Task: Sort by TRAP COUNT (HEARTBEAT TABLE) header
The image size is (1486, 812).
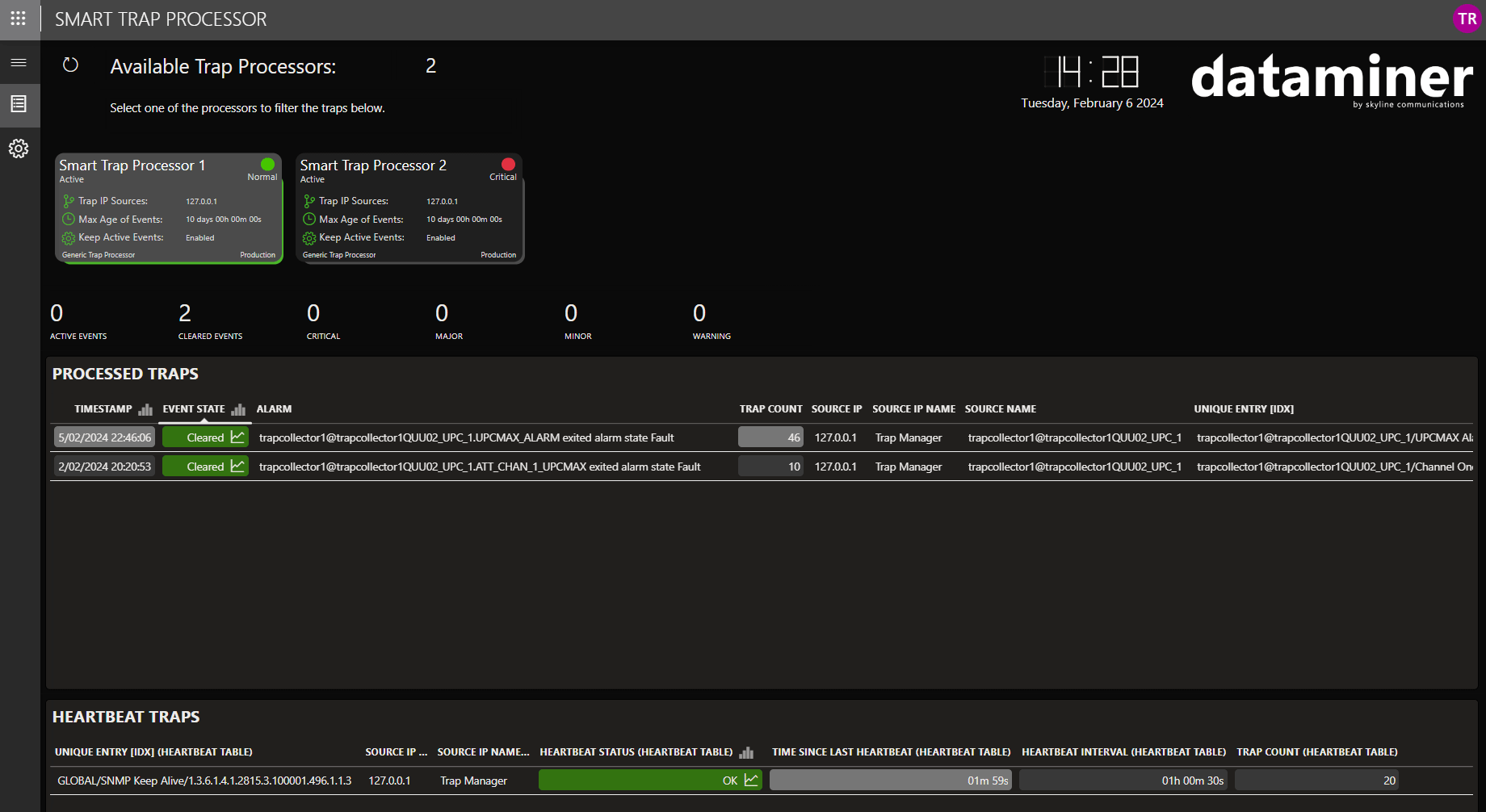Action: click(x=1317, y=752)
